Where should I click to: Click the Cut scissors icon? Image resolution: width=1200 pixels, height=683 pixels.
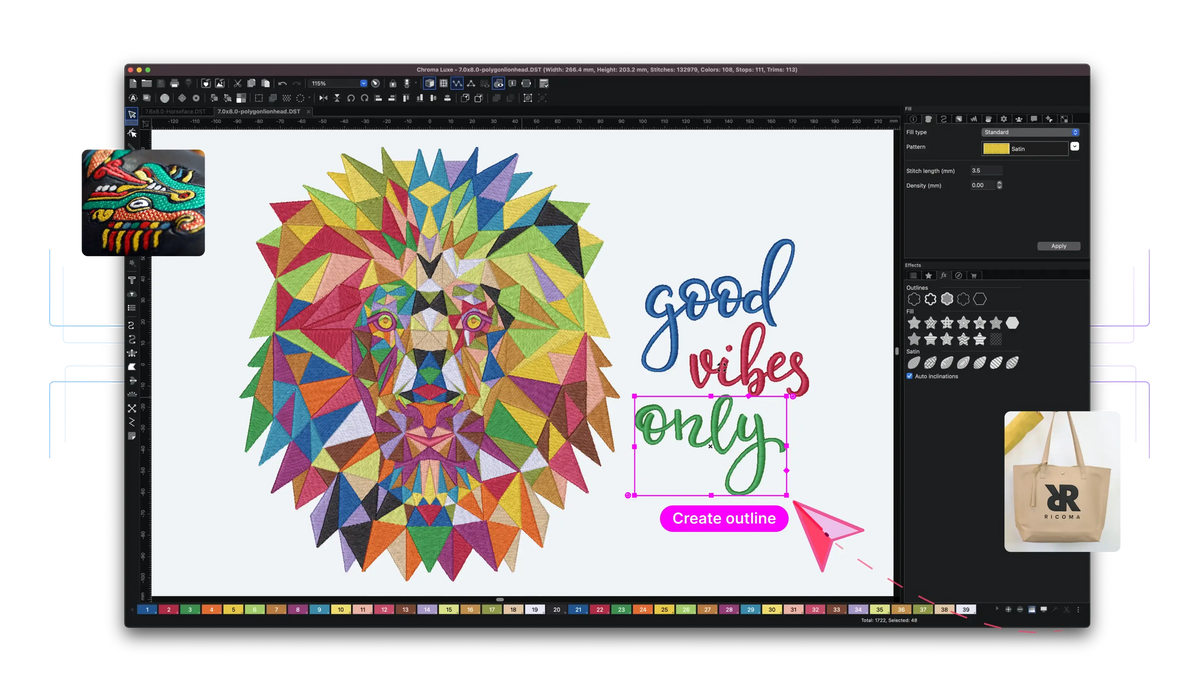click(238, 83)
